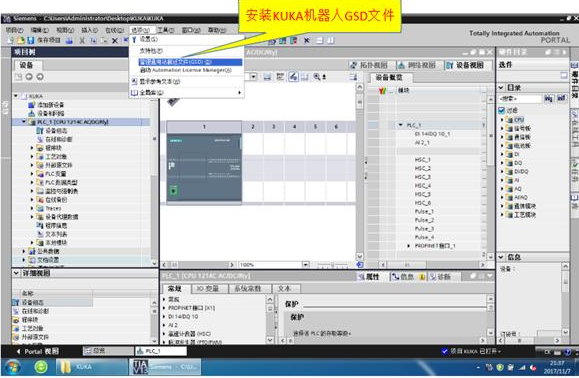Image resolution: width=579 pixels, height=378 pixels.
Task: Click the delete X toolbar icon
Action: 115,41
